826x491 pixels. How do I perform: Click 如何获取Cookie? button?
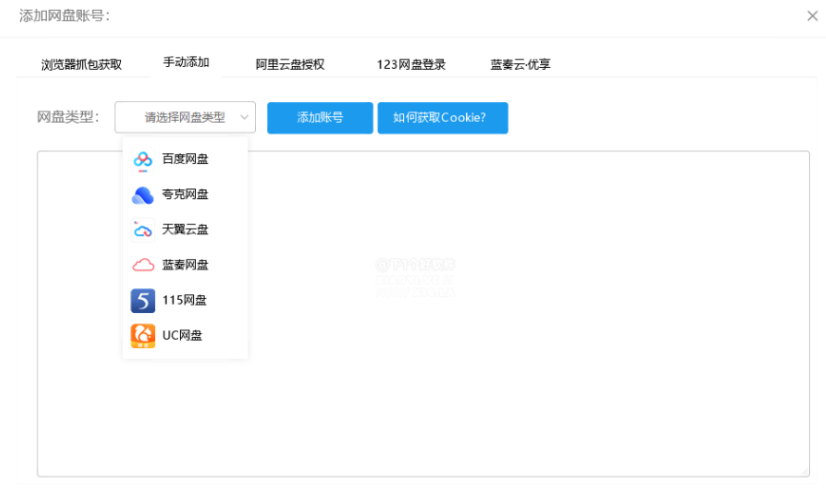pyautogui.click(x=442, y=117)
